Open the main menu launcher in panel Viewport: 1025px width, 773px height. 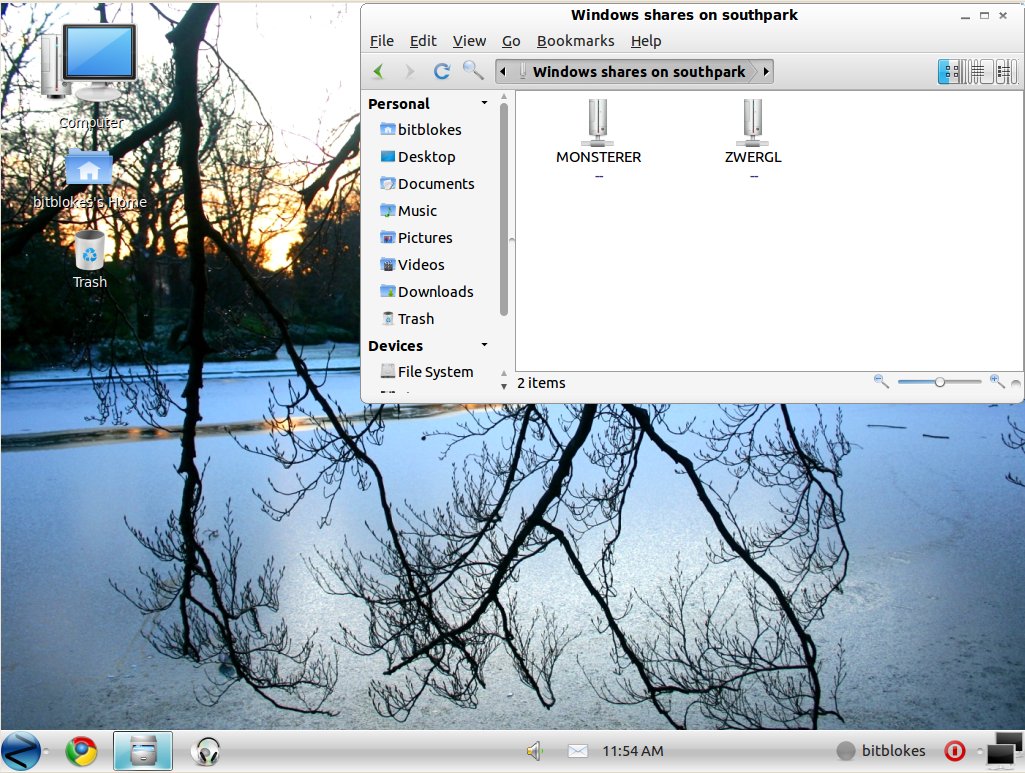[21, 751]
